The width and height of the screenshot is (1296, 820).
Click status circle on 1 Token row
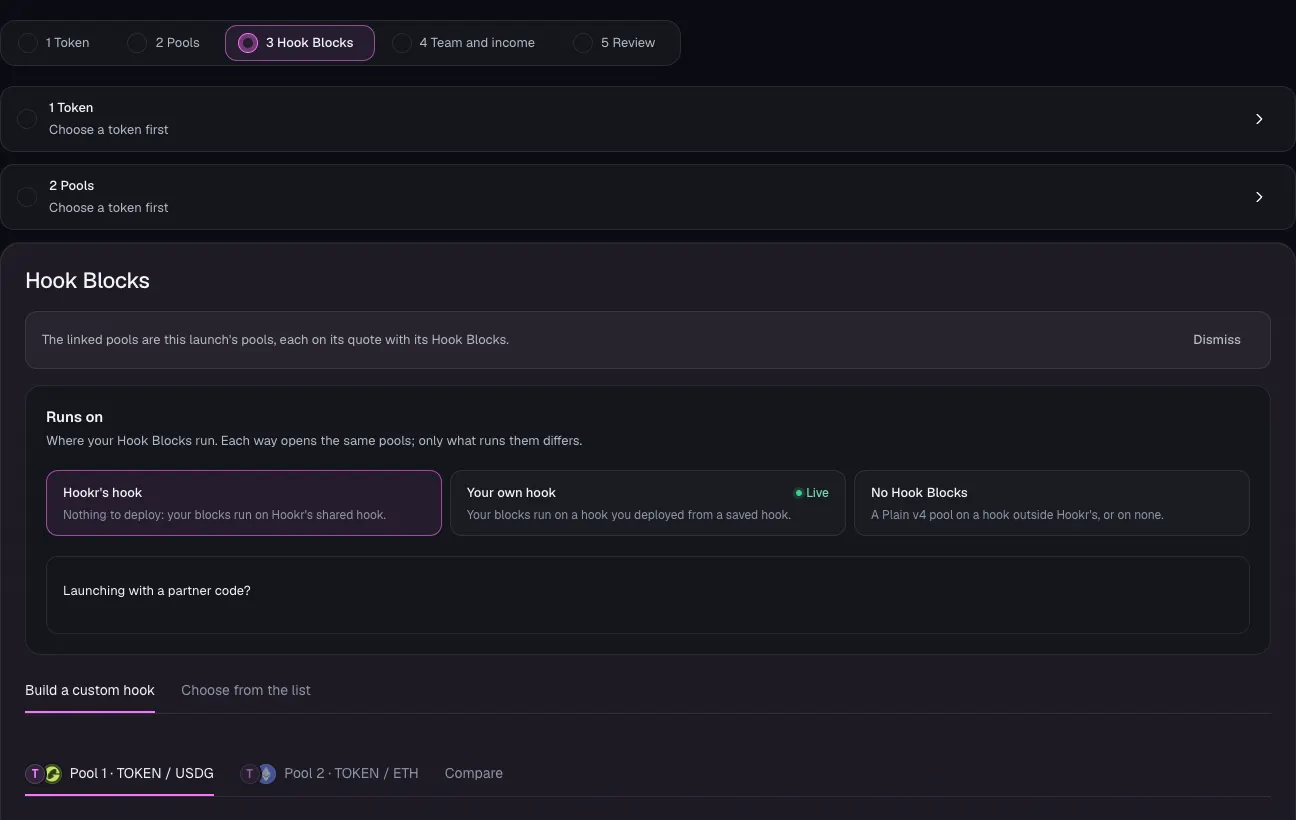tap(27, 119)
